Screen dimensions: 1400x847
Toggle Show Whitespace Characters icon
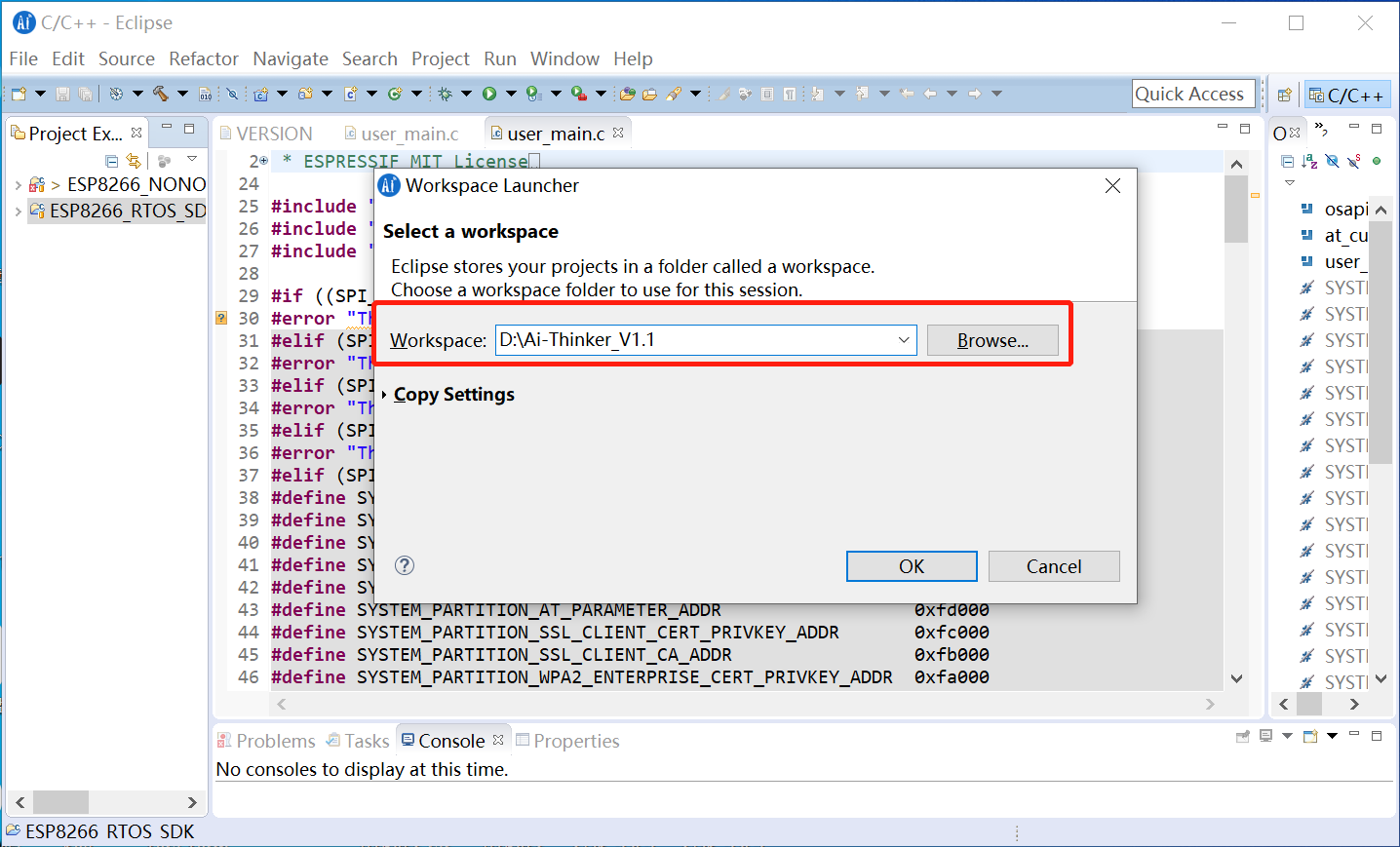coord(790,94)
